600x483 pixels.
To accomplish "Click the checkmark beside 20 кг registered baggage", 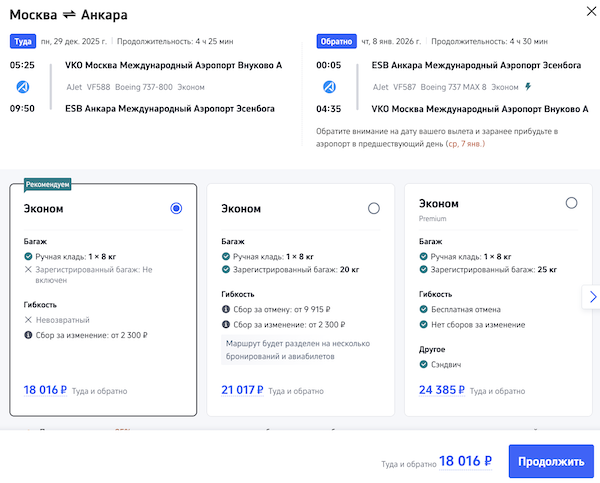I will point(225,270).
